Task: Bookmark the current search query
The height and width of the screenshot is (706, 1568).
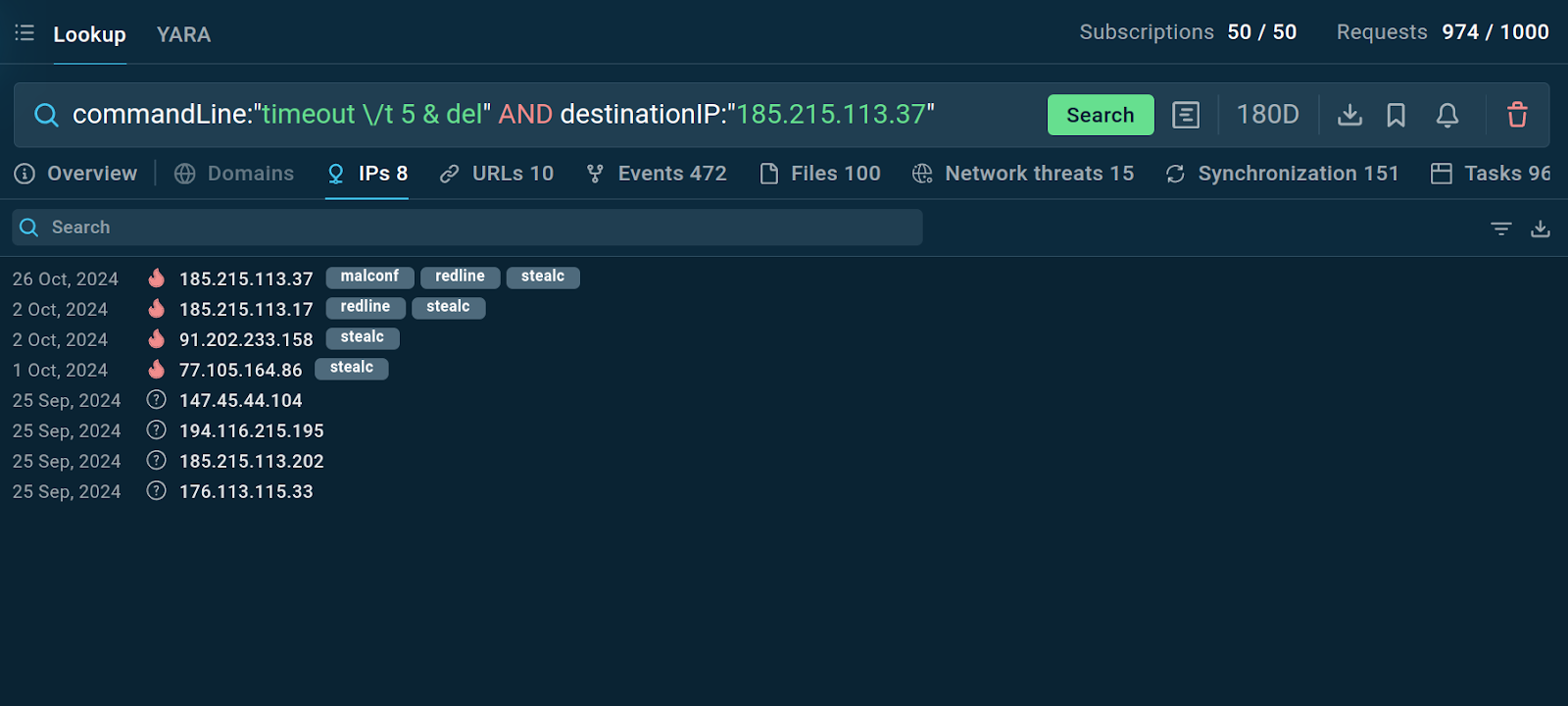Action: [1396, 115]
